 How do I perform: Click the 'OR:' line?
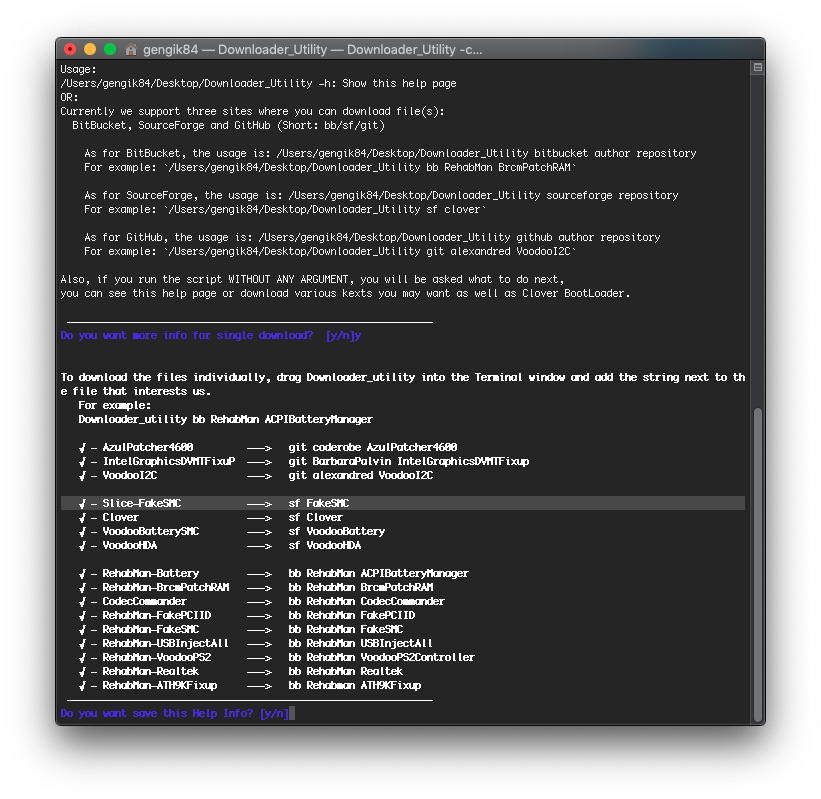(x=69, y=97)
